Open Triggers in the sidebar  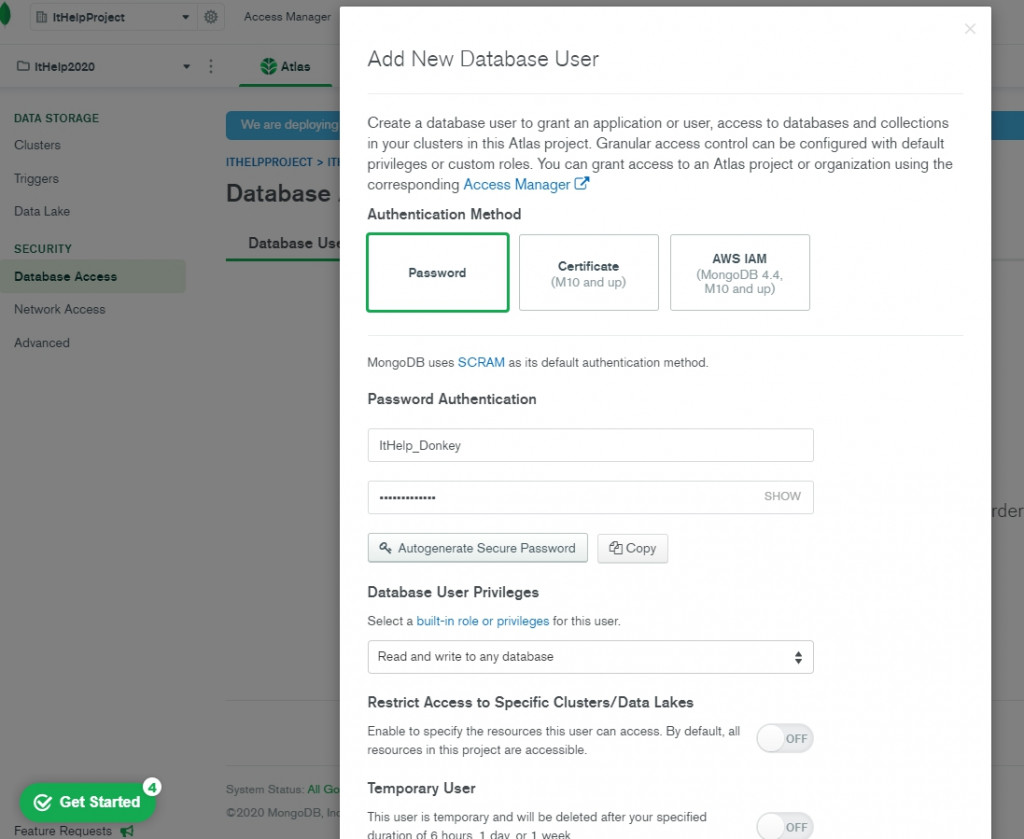[x=37, y=178]
